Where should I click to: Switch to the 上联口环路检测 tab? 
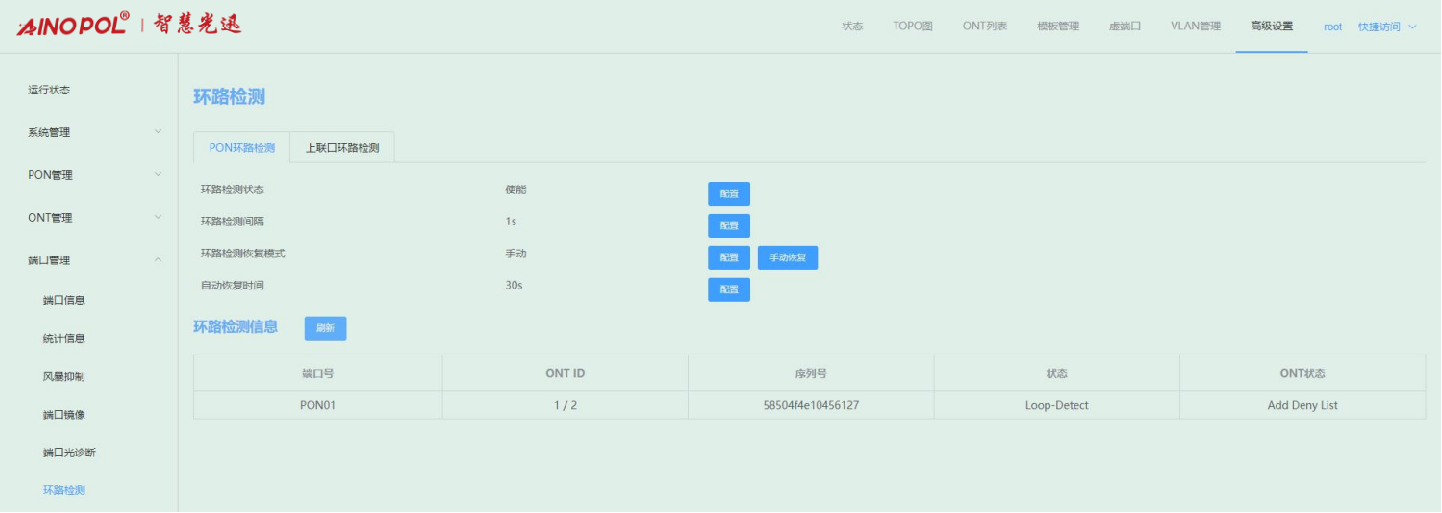(x=342, y=148)
